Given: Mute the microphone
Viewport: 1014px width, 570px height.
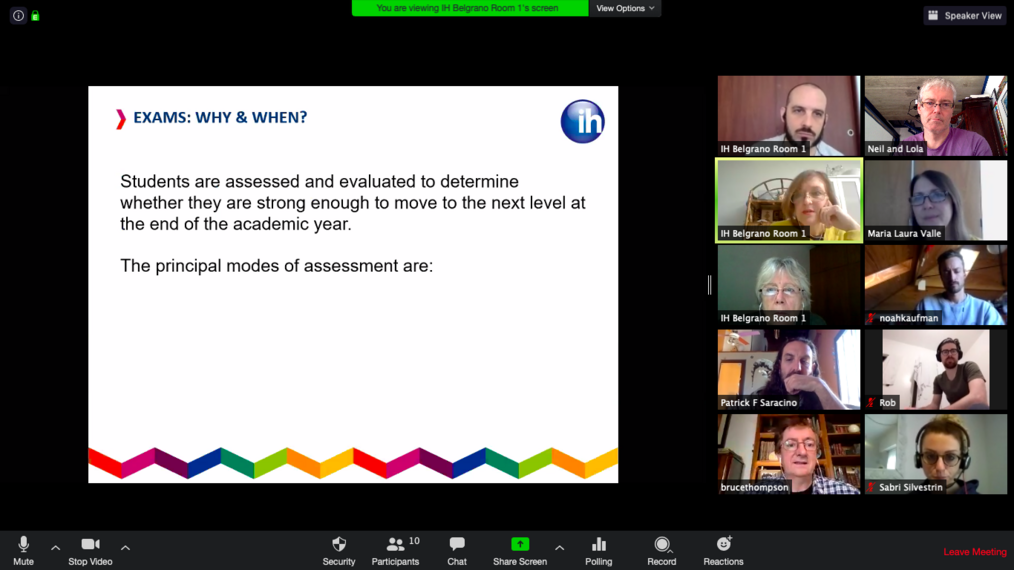Looking at the screenshot, I should pos(23,551).
